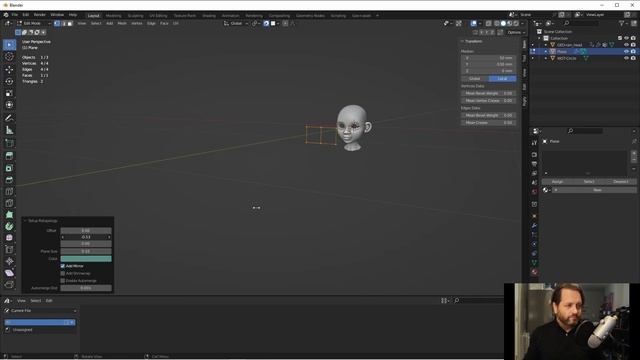
Task: Toggle Enable Automerge checkbox
Action: click(63, 281)
